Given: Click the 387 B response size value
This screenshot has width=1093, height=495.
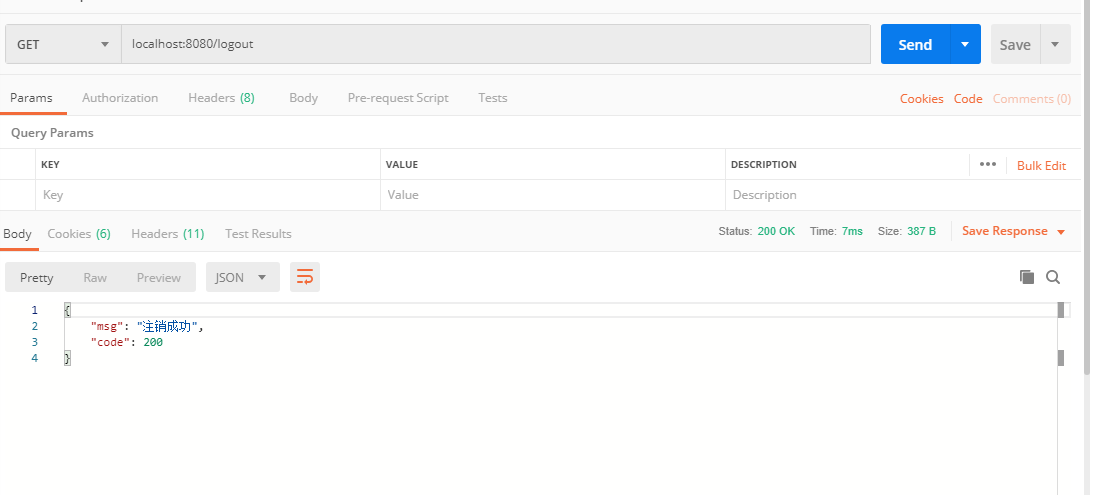Looking at the screenshot, I should tap(922, 231).
